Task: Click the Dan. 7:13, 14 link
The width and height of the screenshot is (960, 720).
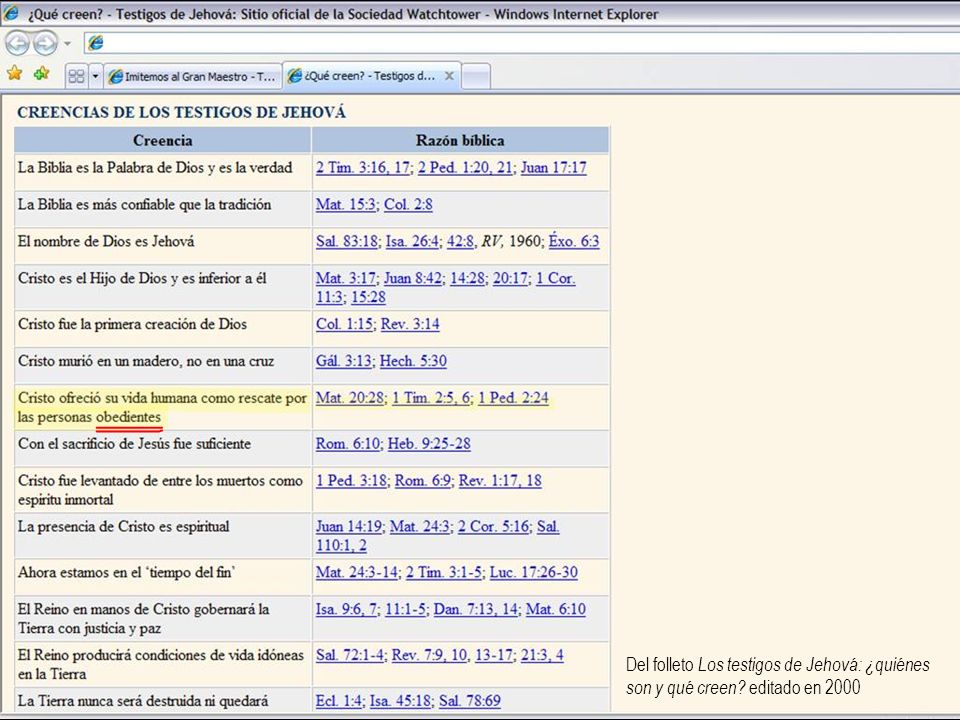Action: [x=476, y=609]
